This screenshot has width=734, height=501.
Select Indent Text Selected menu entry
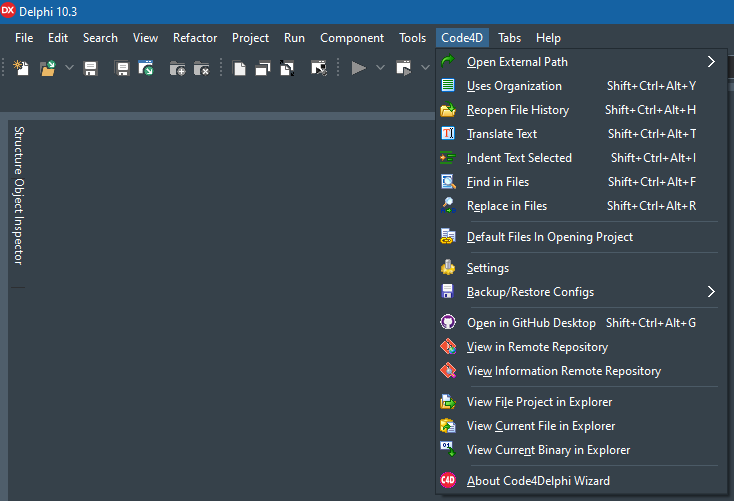coord(581,158)
